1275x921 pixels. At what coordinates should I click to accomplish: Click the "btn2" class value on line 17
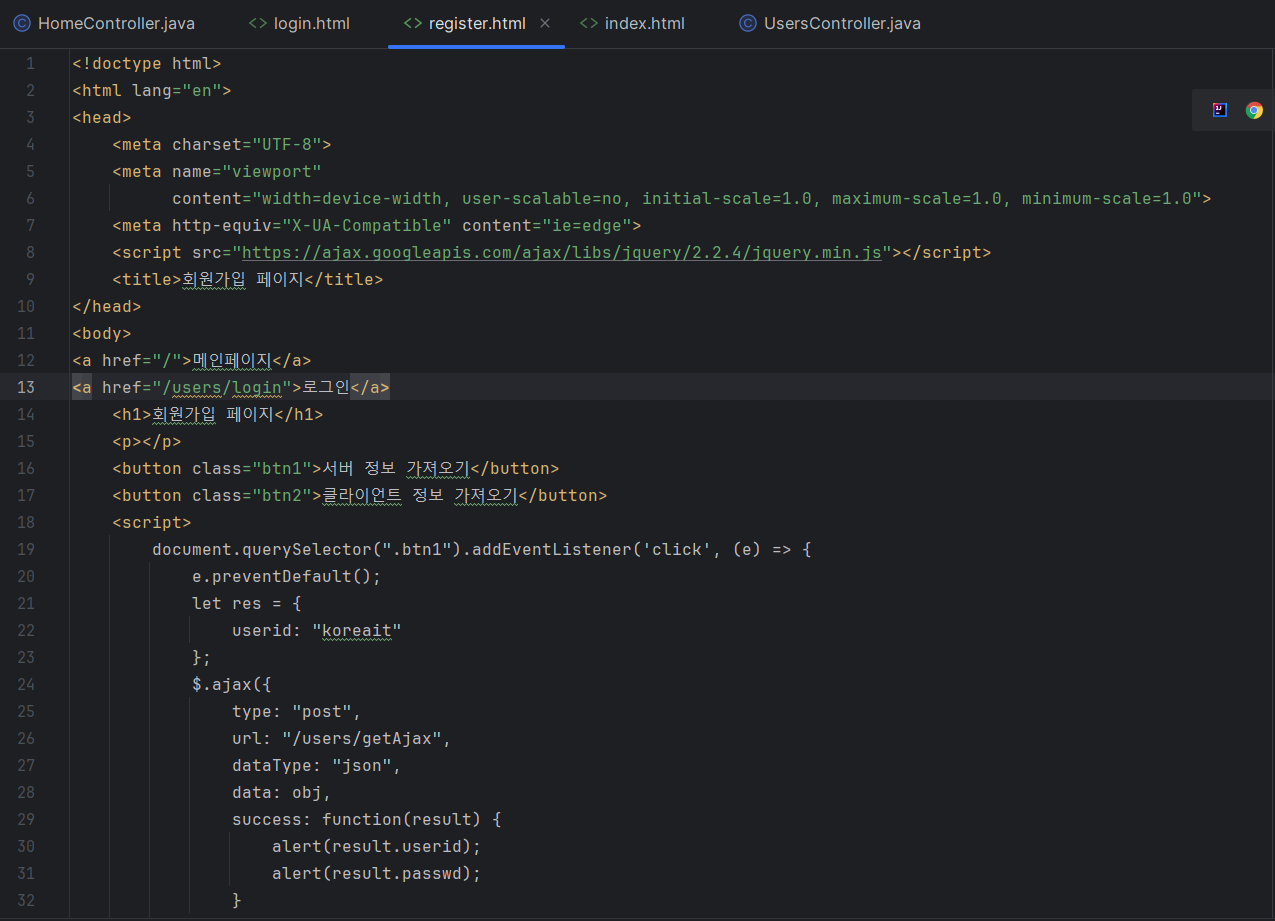282,496
